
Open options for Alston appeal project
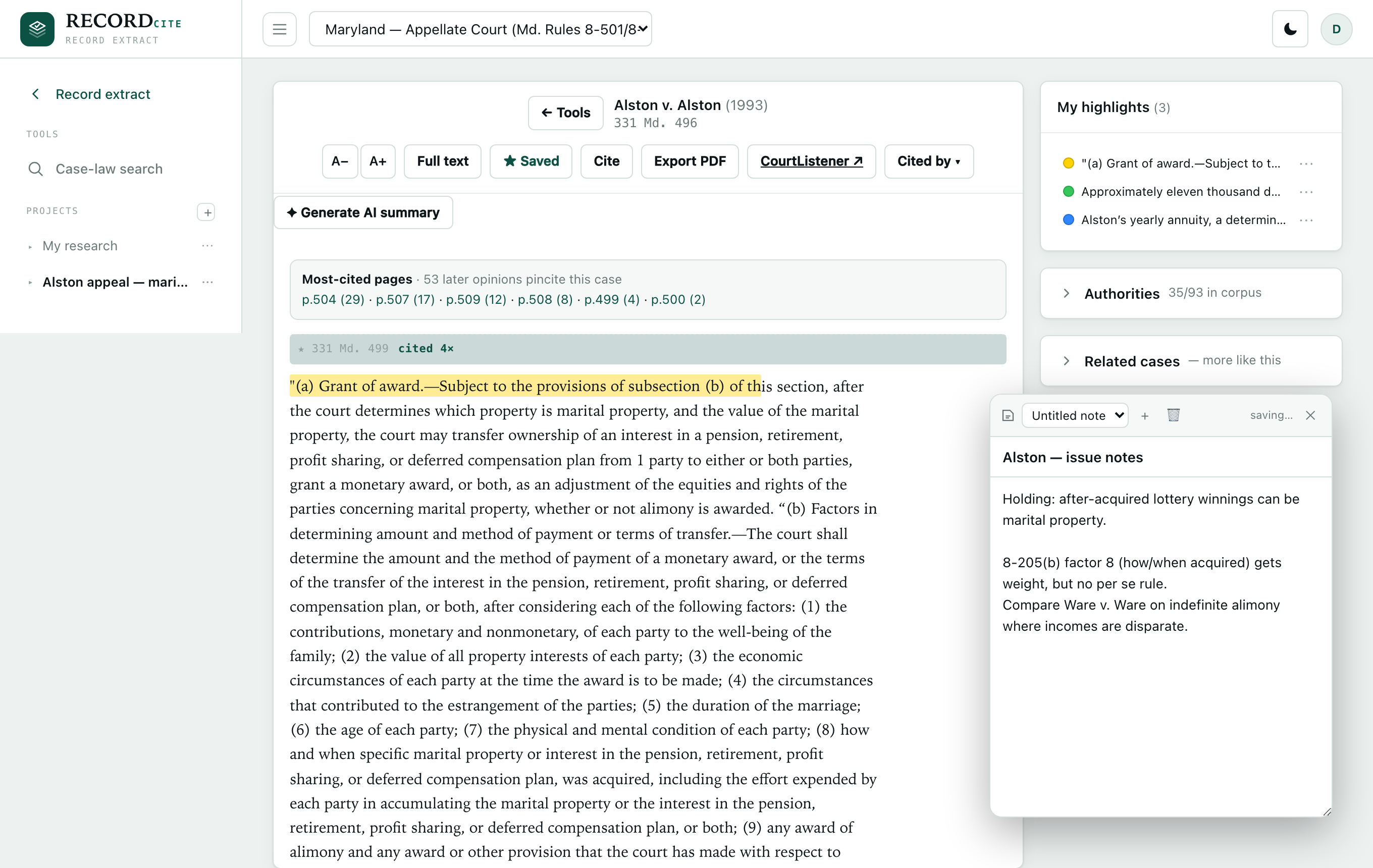coord(207,282)
